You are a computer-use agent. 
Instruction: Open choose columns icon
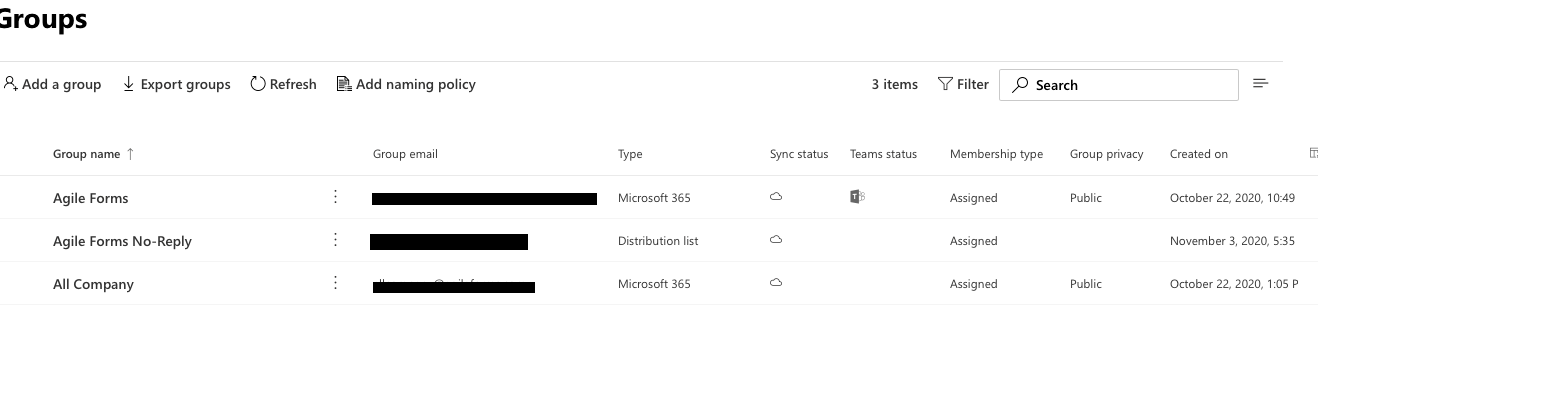pyautogui.click(x=1313, y=153)
